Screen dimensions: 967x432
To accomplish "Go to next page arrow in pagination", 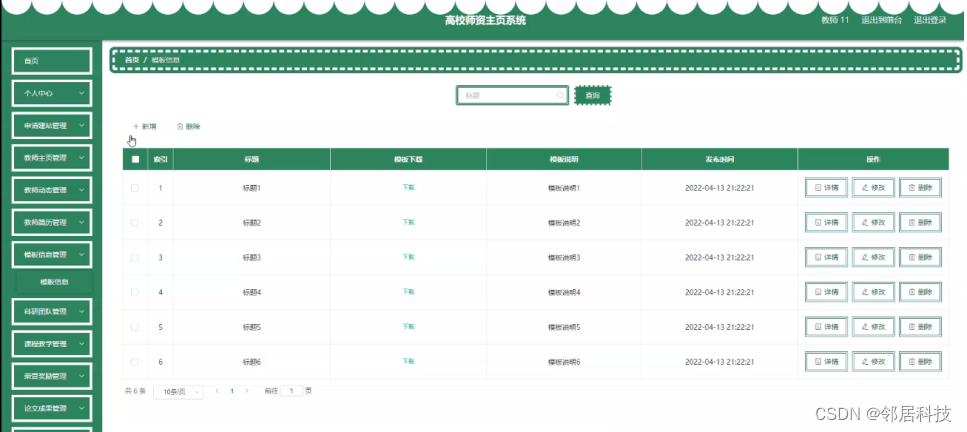I will point(247,391).
